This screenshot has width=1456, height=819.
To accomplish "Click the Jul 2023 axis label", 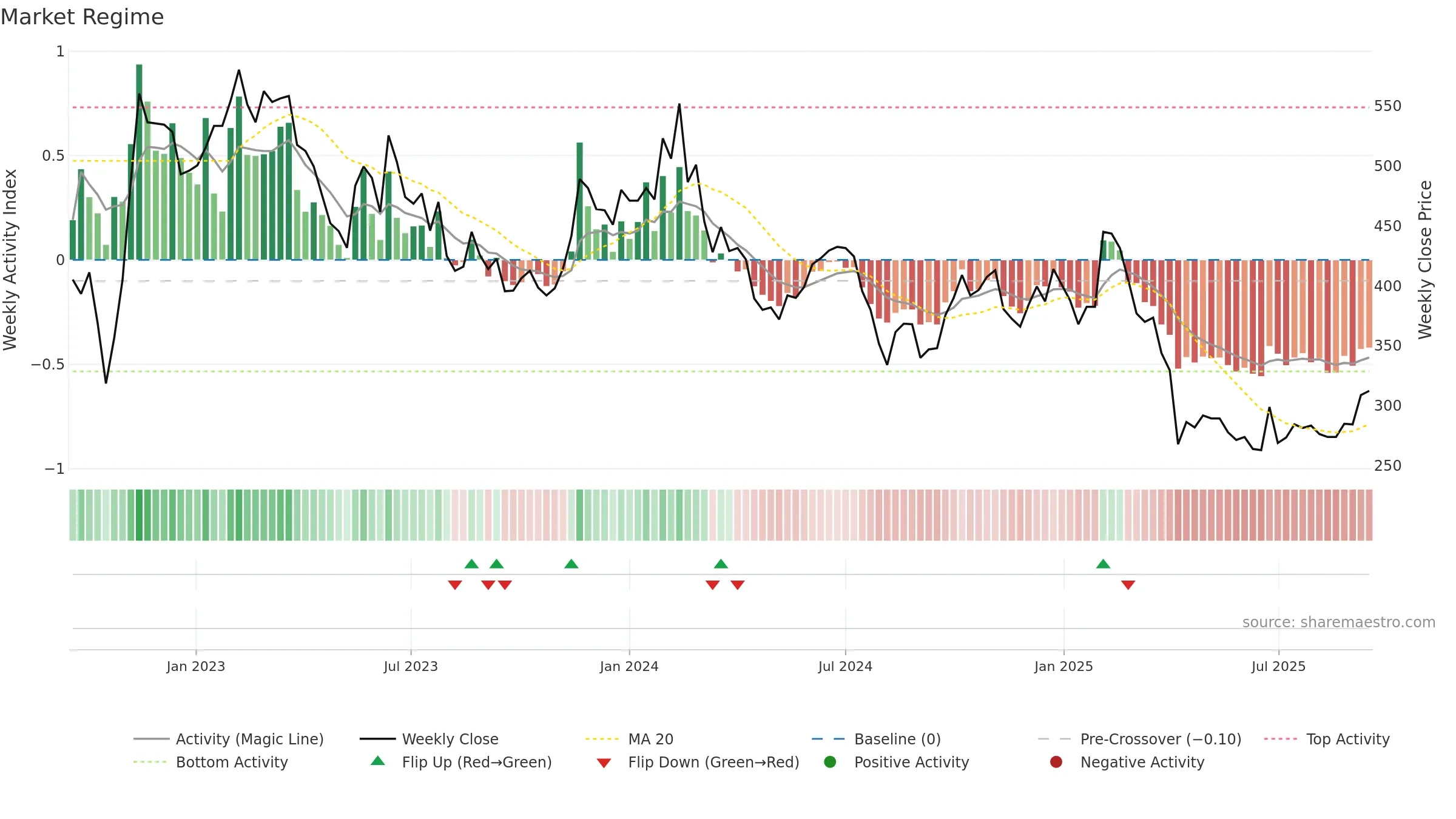I will click(x=411, y=666).
